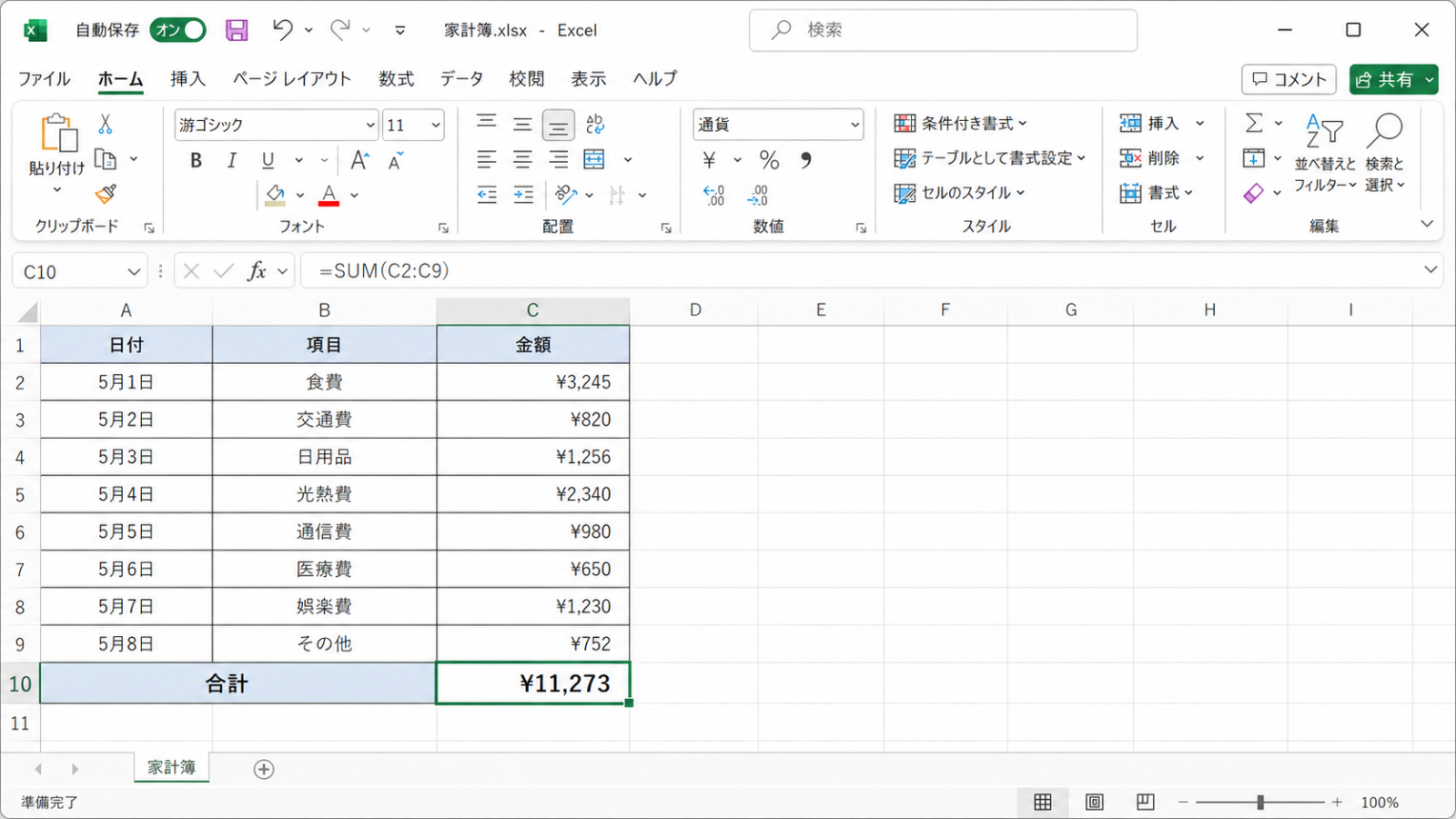
Task: Adjust the zoom slider handle
Action: (x=1260, y=802)
